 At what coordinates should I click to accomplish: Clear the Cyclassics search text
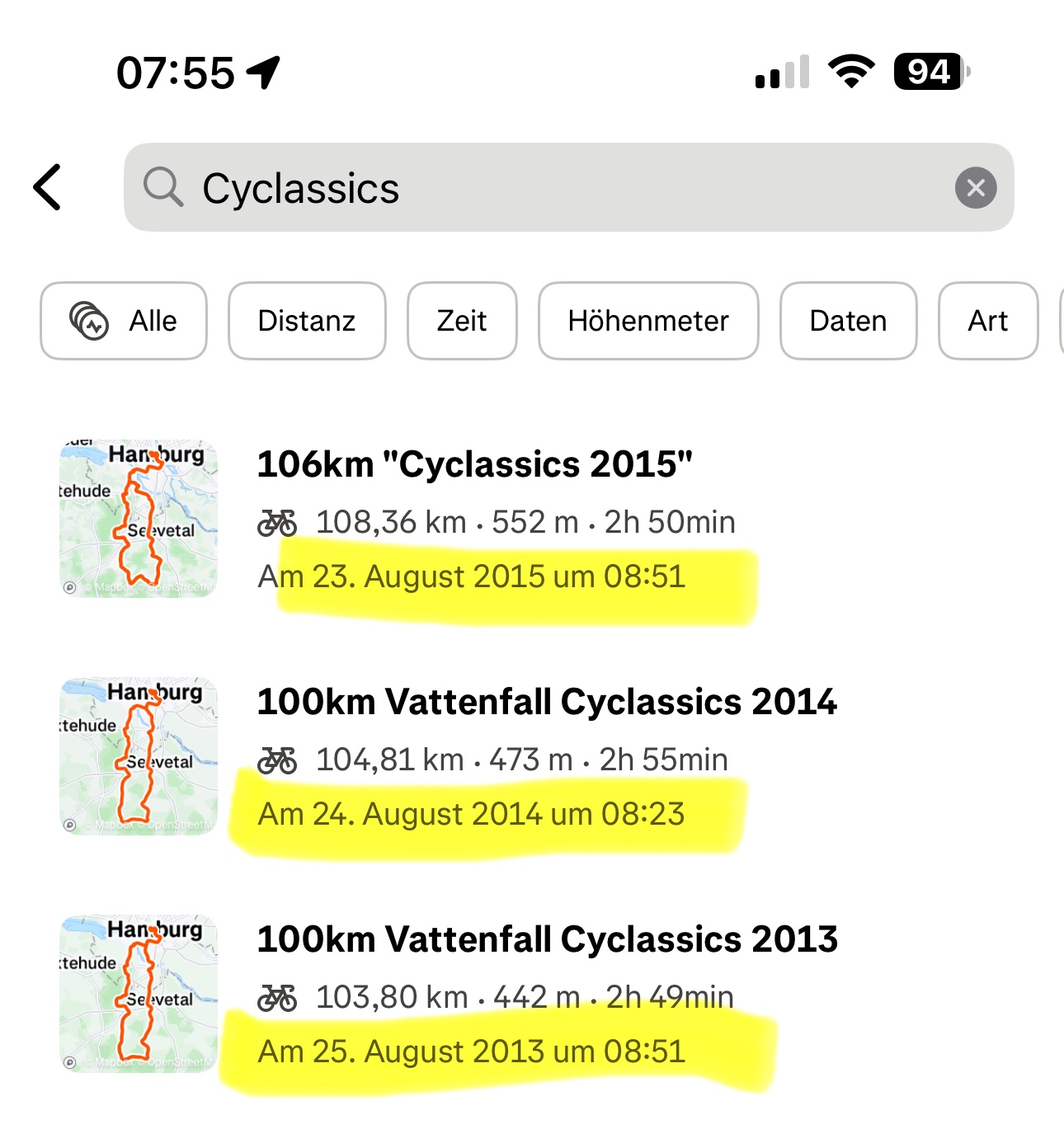point(975,188)
